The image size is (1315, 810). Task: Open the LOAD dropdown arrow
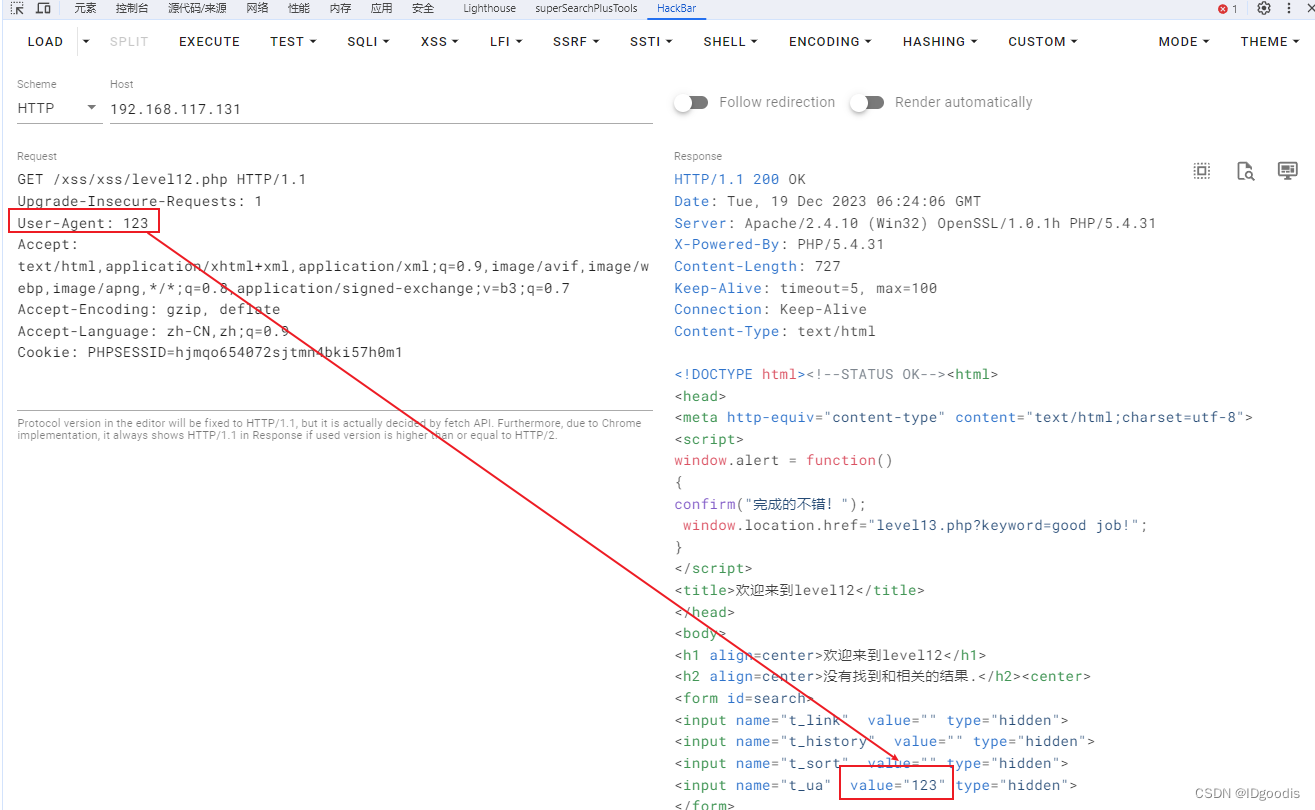pos(86,42)
